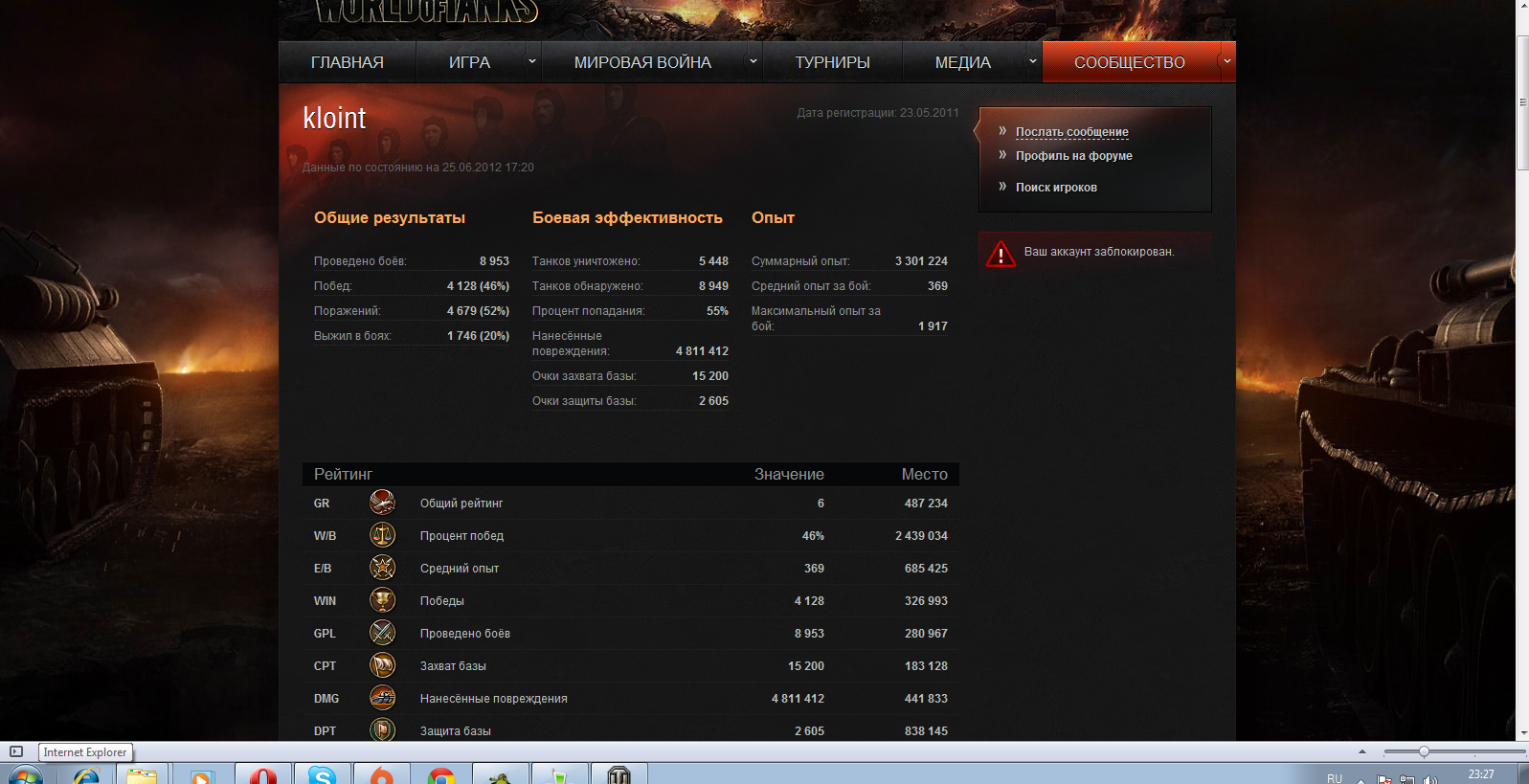The image size is (1529, 784).
Task: Open the ГЛАВНАЯ navigation tab
Action: [x=348, y=62]
